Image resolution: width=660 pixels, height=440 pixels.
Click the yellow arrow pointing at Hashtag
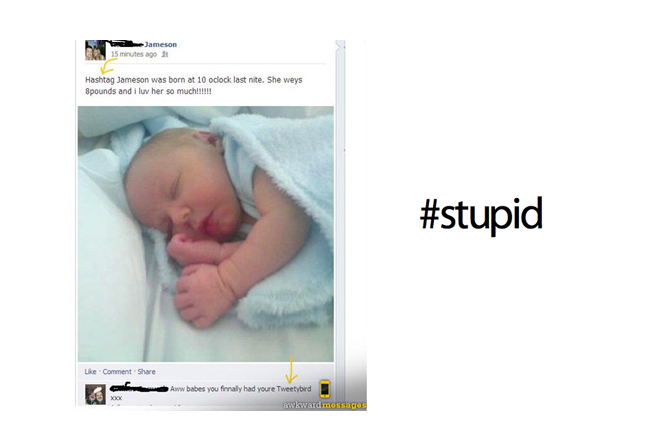pyautogui.click(x=108, y=66)
